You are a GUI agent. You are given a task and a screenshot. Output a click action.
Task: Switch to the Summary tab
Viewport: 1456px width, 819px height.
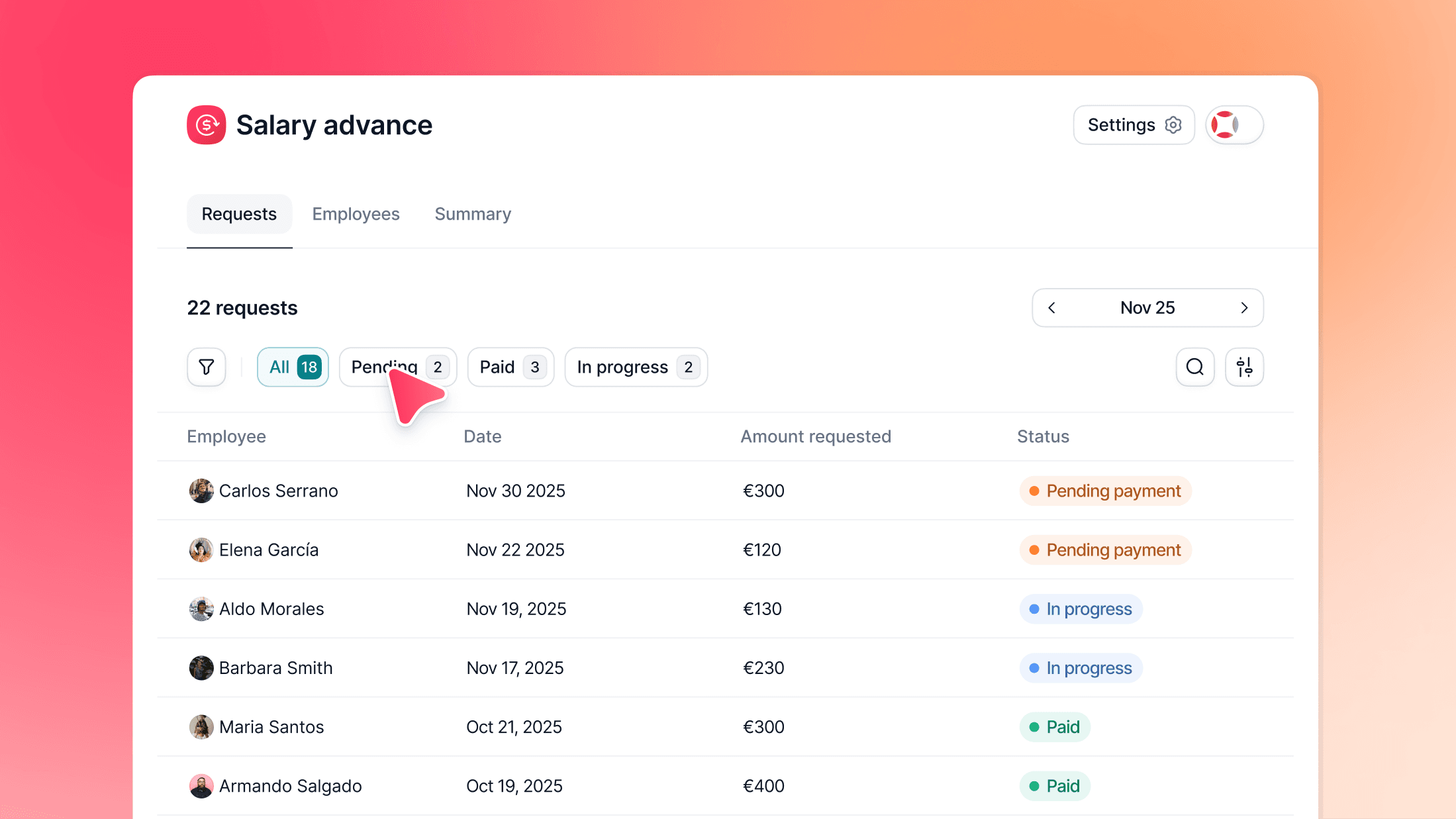pos(472,214)
